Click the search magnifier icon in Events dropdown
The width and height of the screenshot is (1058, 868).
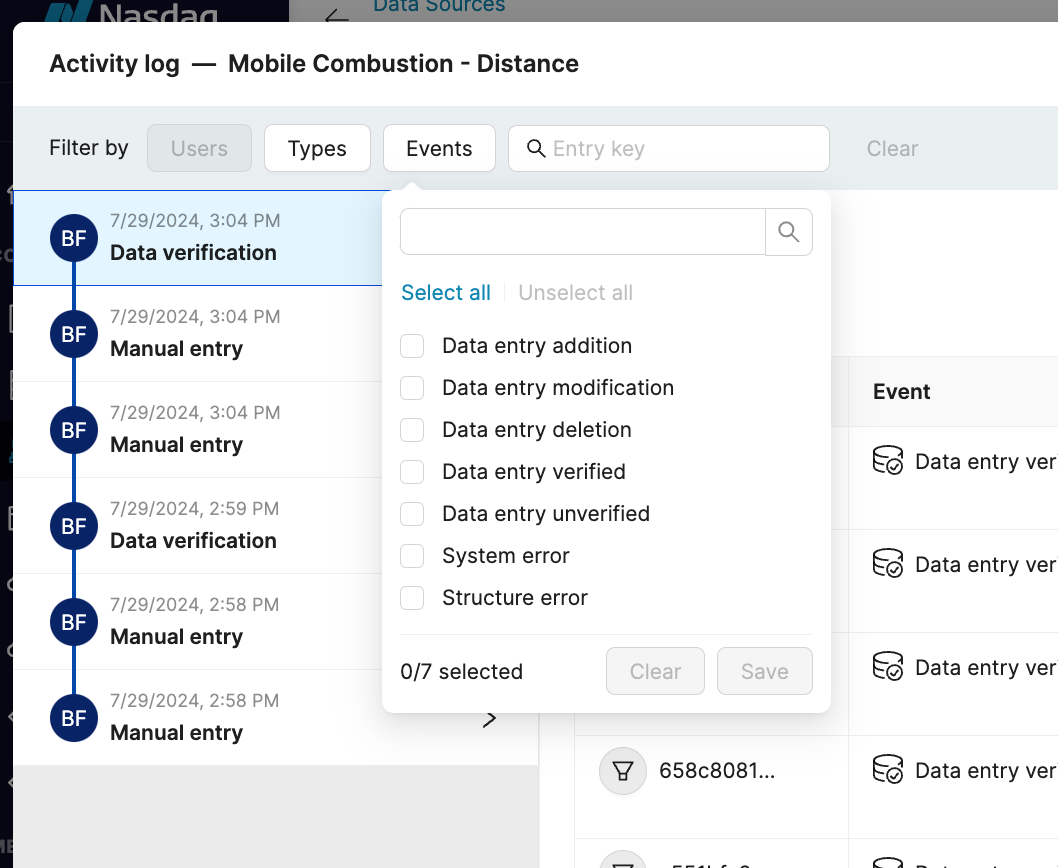click(788, 232)
